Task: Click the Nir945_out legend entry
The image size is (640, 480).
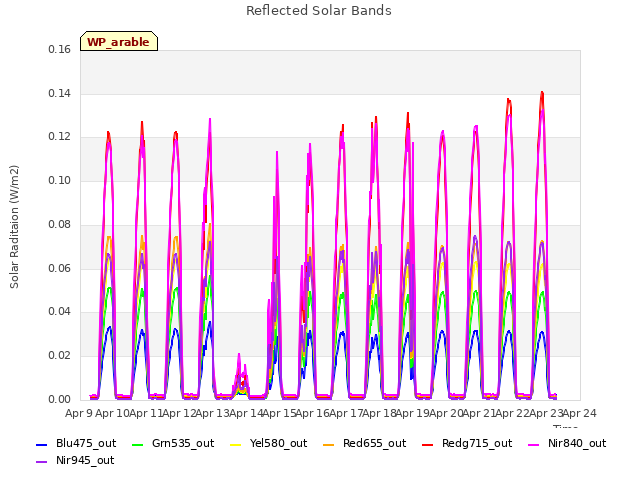Action: (x=75, y=460)
